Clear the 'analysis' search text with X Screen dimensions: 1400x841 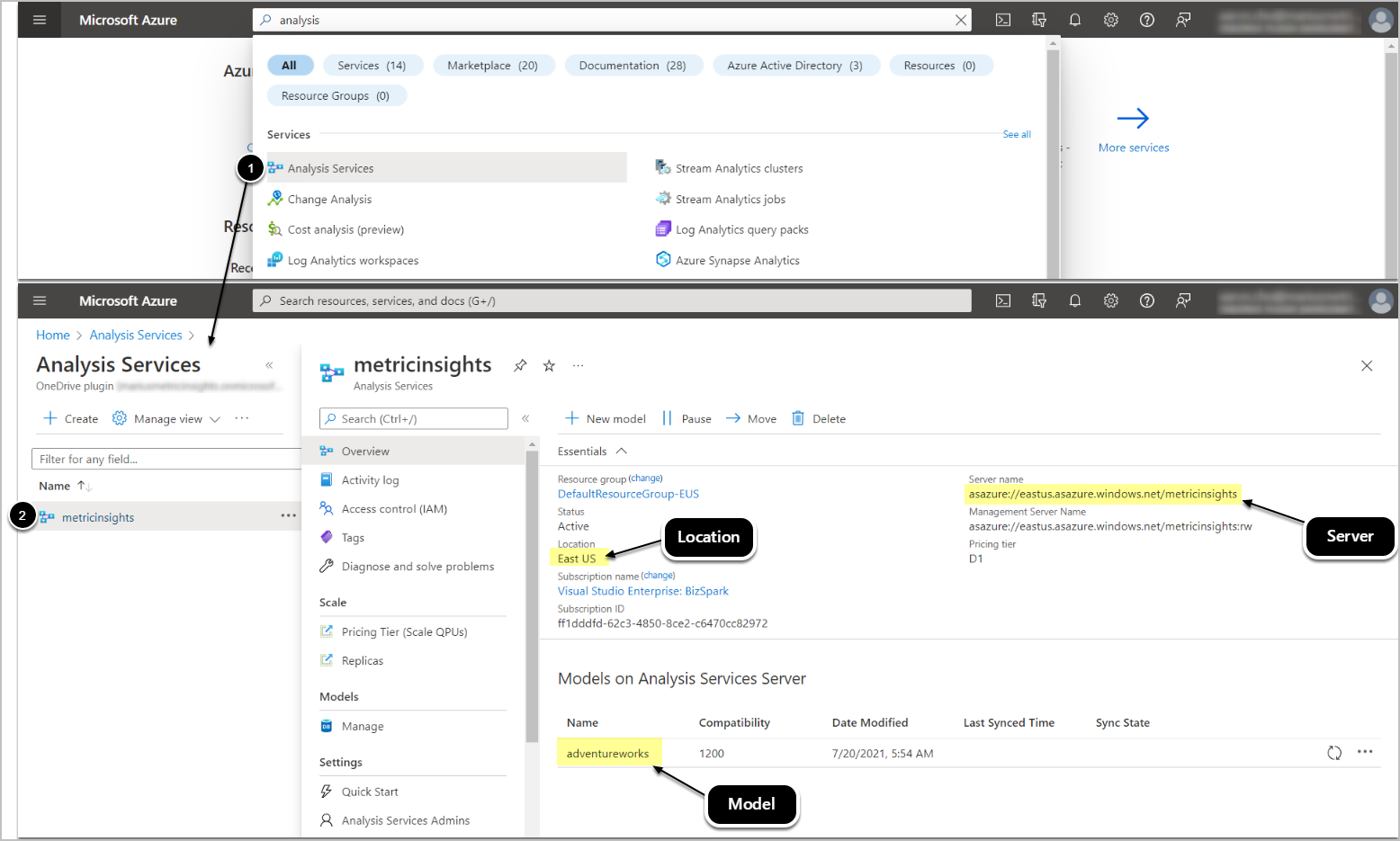[x=961, y=20]
